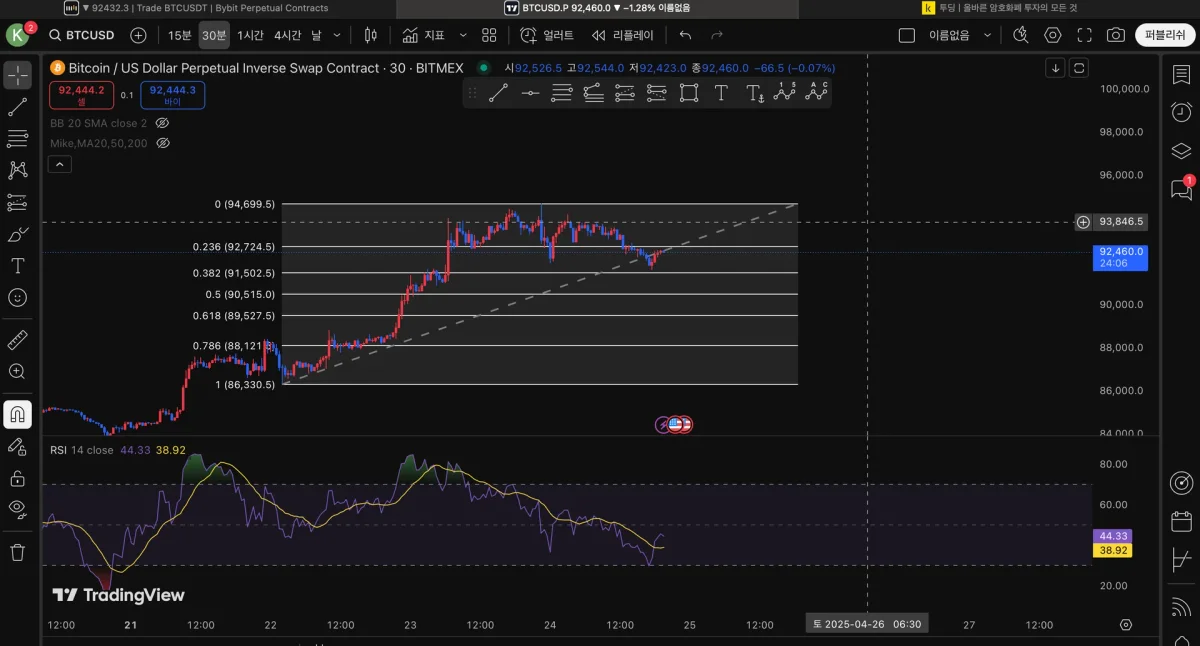Image resolution: width=1200 pixels, height=646 pixels.
Task: Toggle hide all drawings eye icon
Action: pyautogui.click(x=17, y=508)
